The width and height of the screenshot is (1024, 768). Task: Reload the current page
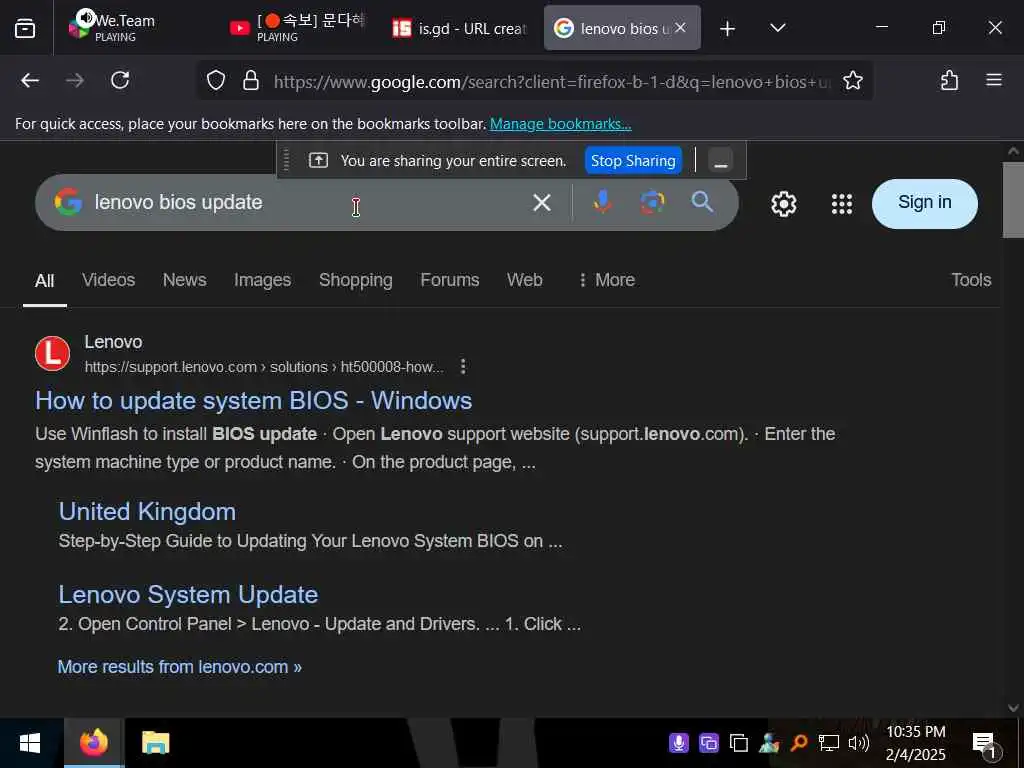click(x=120, y=80)
